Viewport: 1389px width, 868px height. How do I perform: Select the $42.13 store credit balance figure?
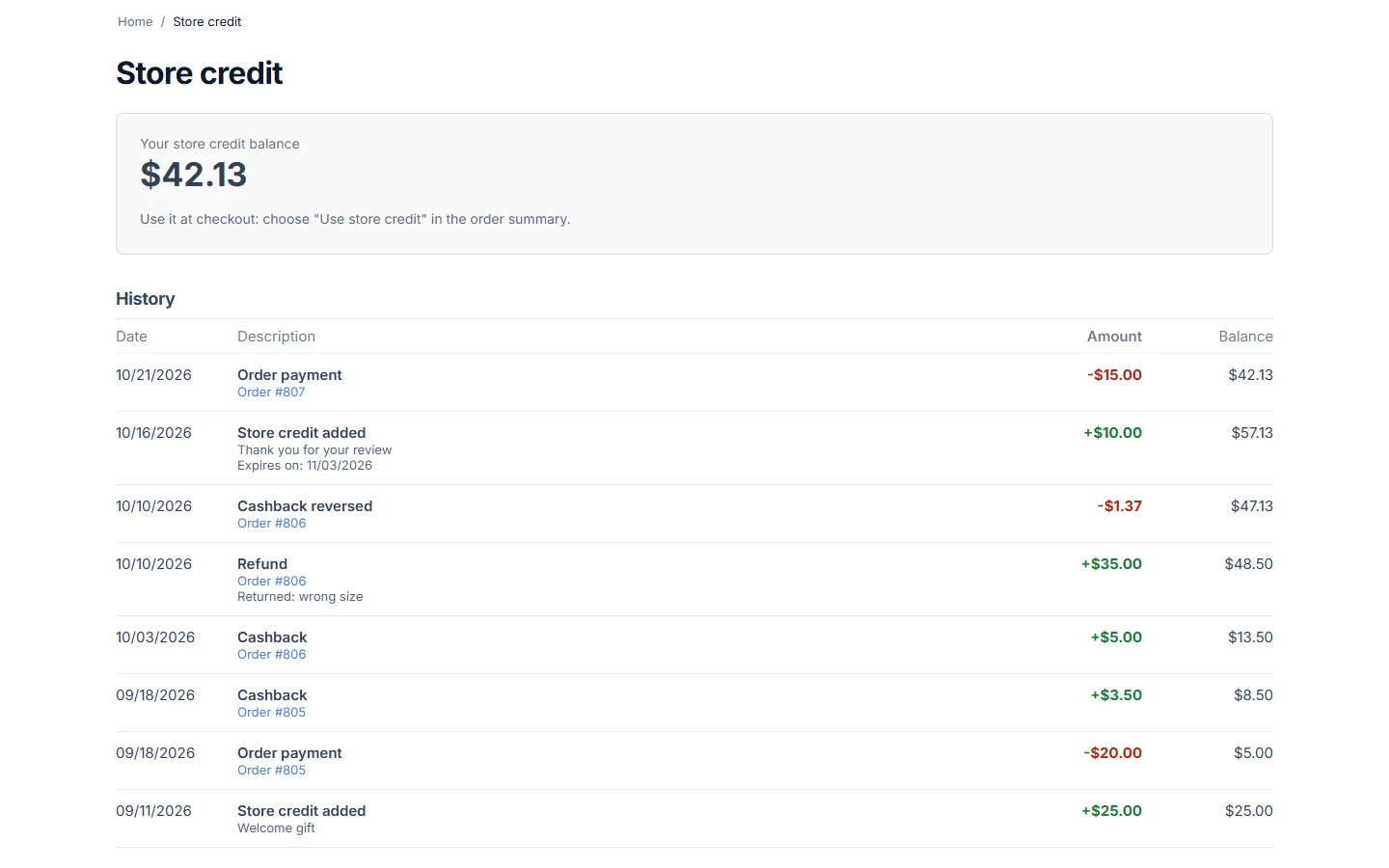(193, 175)
